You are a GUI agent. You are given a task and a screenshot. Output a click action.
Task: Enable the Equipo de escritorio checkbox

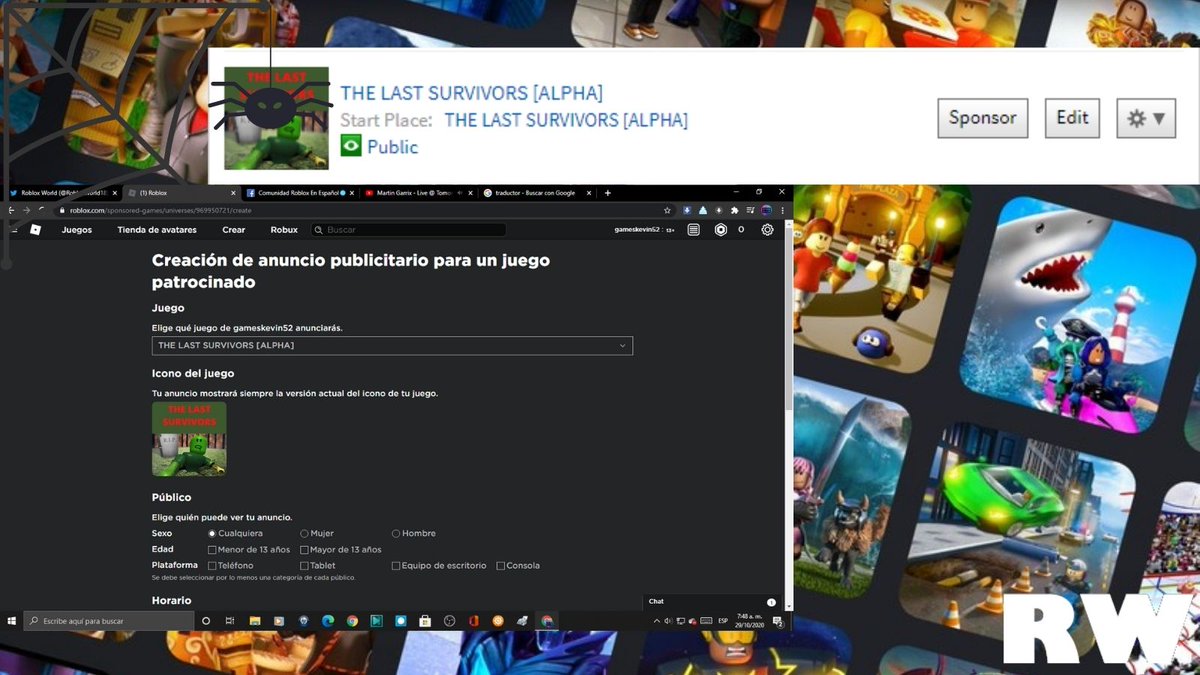pos(396,566)
